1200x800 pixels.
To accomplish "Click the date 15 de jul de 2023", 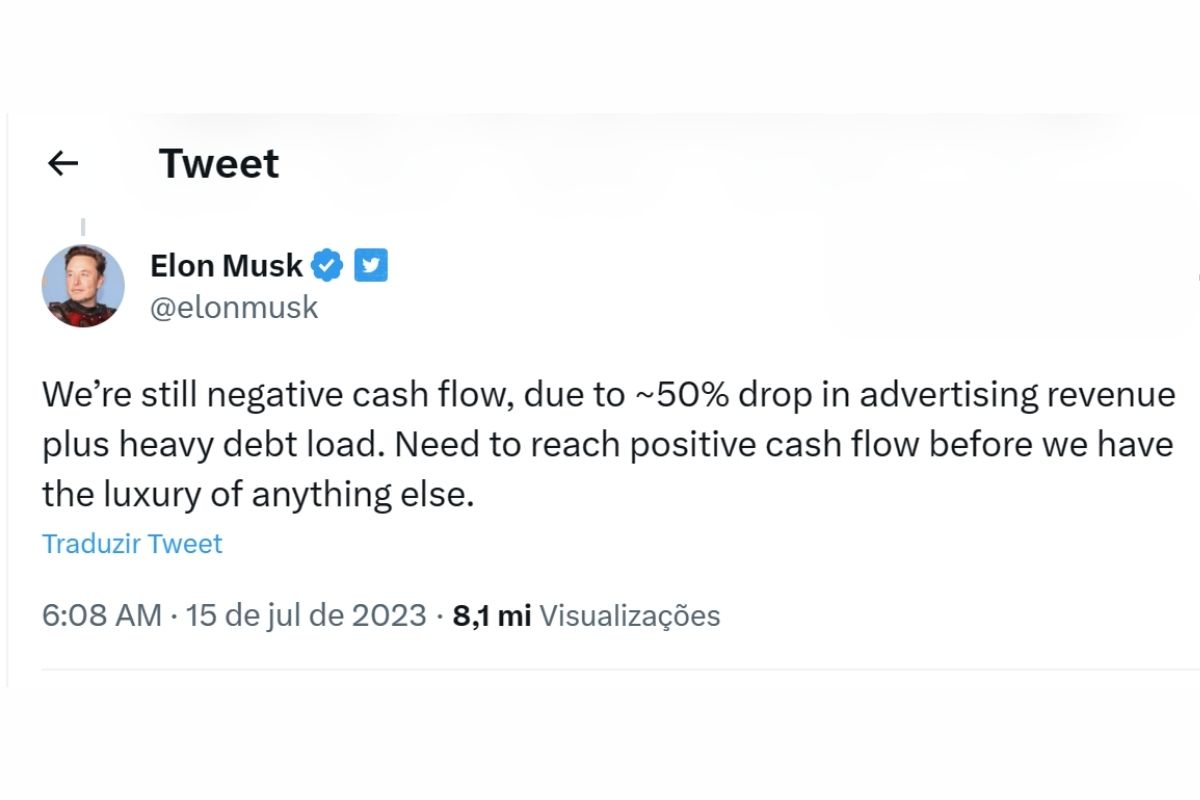I will click(x=306, y=615).
